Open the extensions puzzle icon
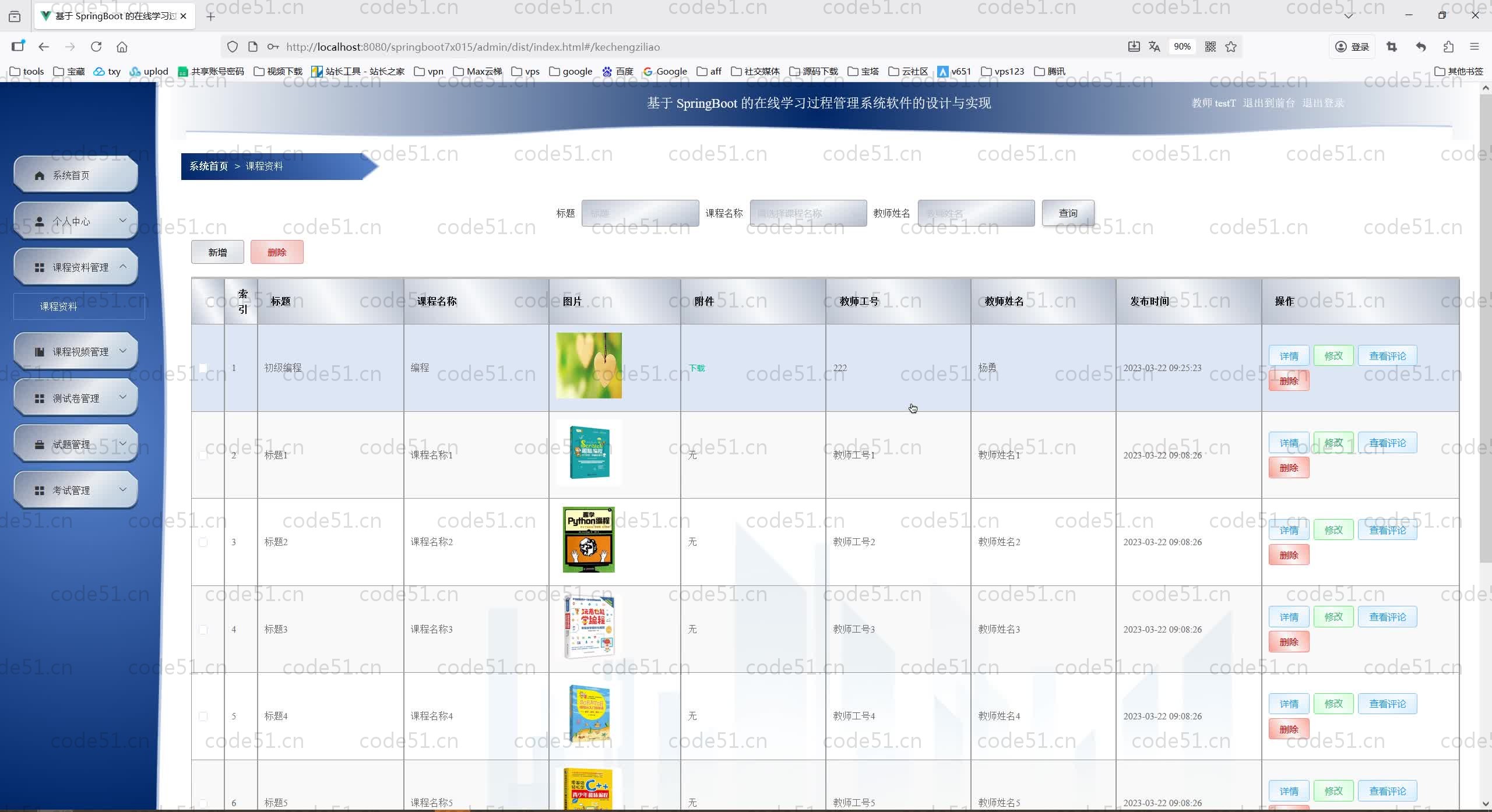1492x812 pixels. pos(1449,47)
